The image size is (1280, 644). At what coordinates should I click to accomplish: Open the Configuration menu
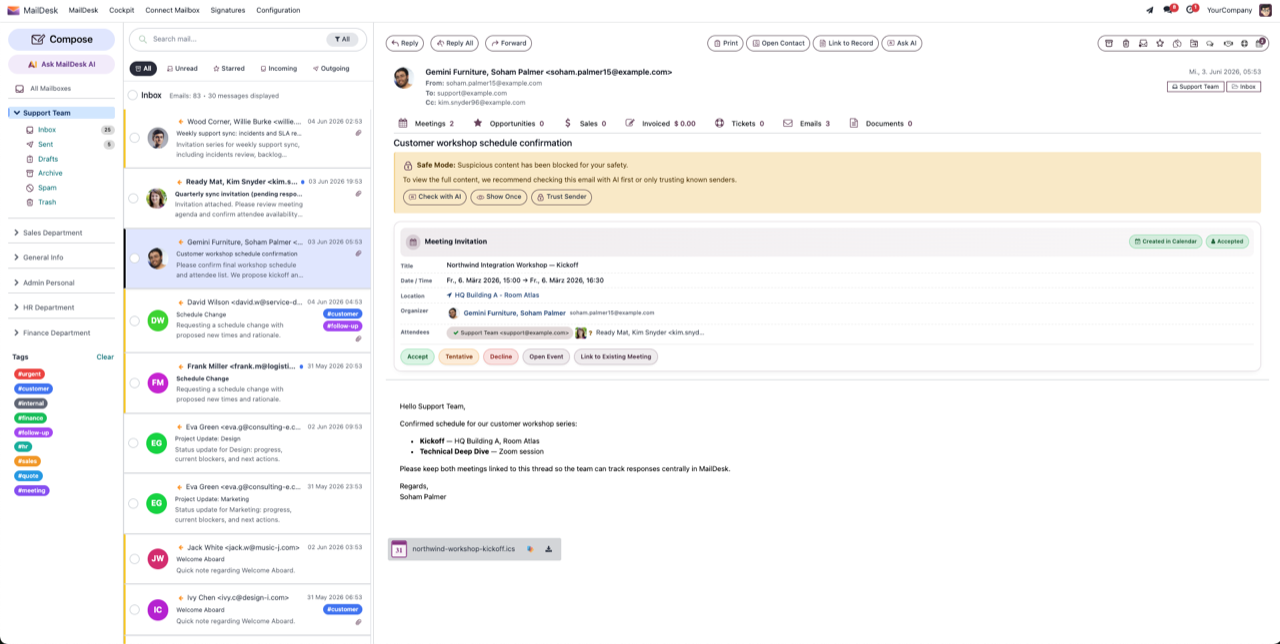point(278,10)
